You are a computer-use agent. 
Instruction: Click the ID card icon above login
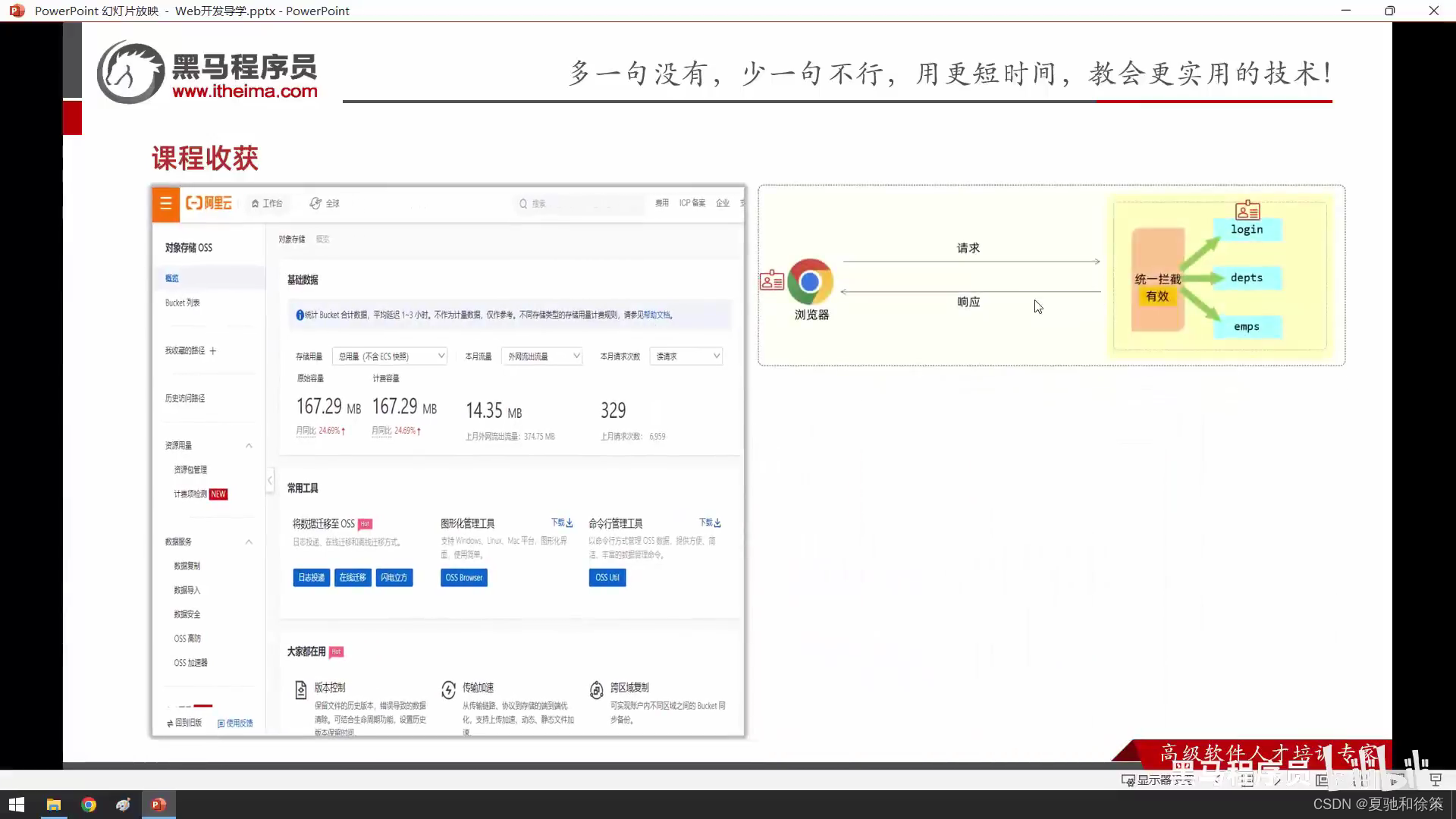tap(1247, 210)
